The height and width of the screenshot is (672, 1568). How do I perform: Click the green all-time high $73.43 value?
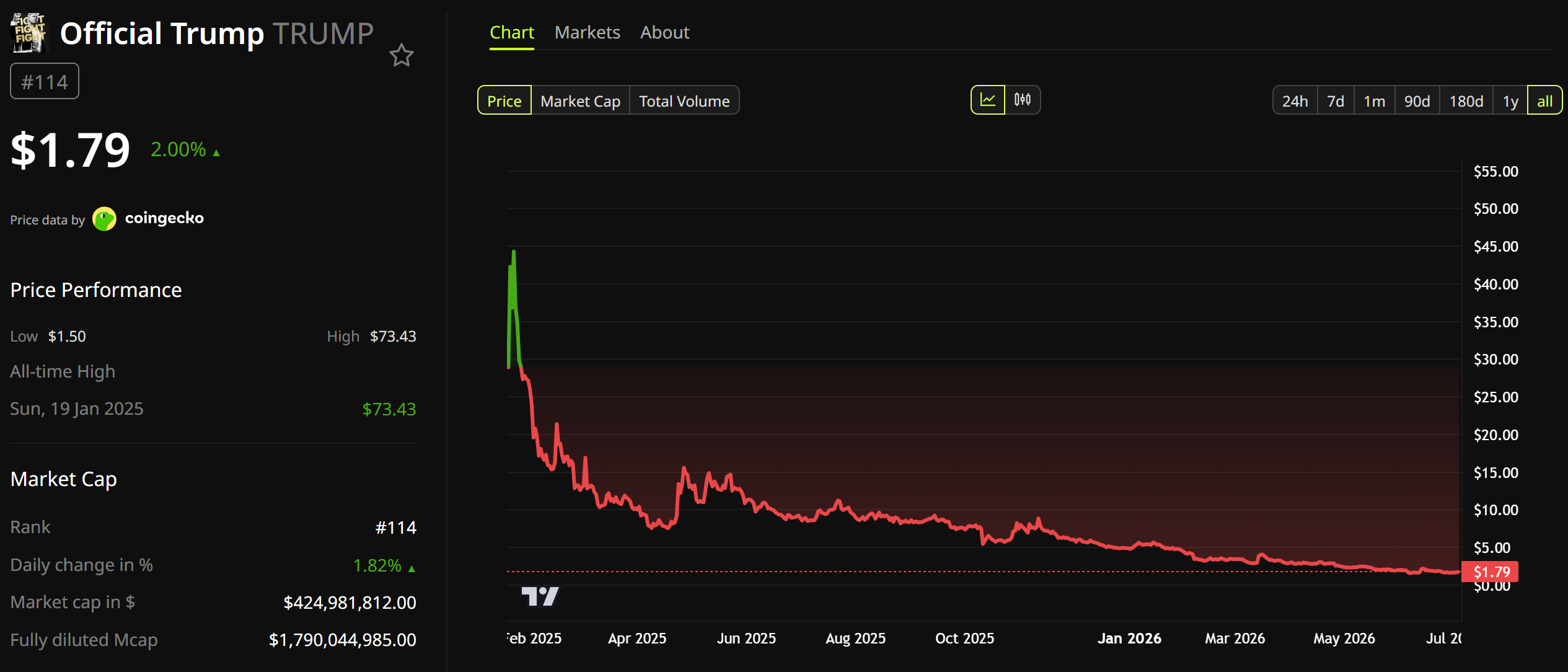pyautogui.click(x=389, y=409)
